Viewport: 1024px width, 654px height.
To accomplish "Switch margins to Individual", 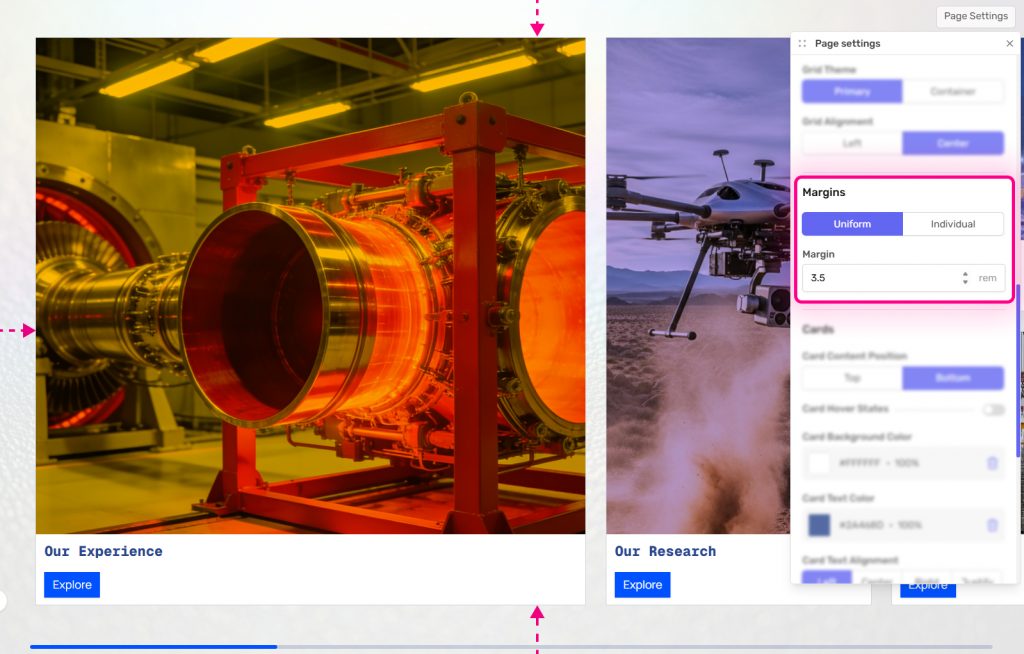I will coord(952,224).
